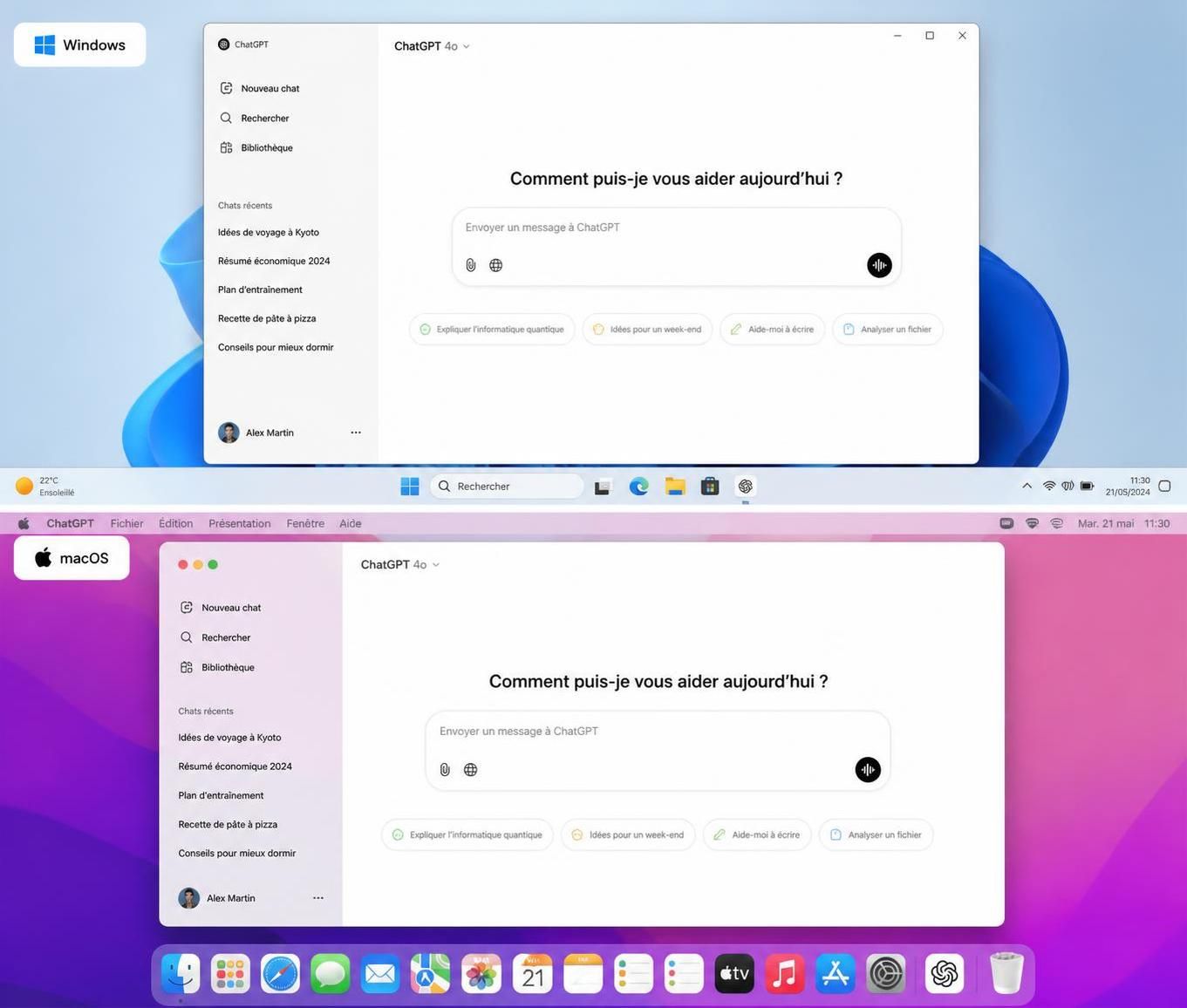Click ChatGPT logo atop Windows sidebar
1187x1008 pixels.
[223, 44]
